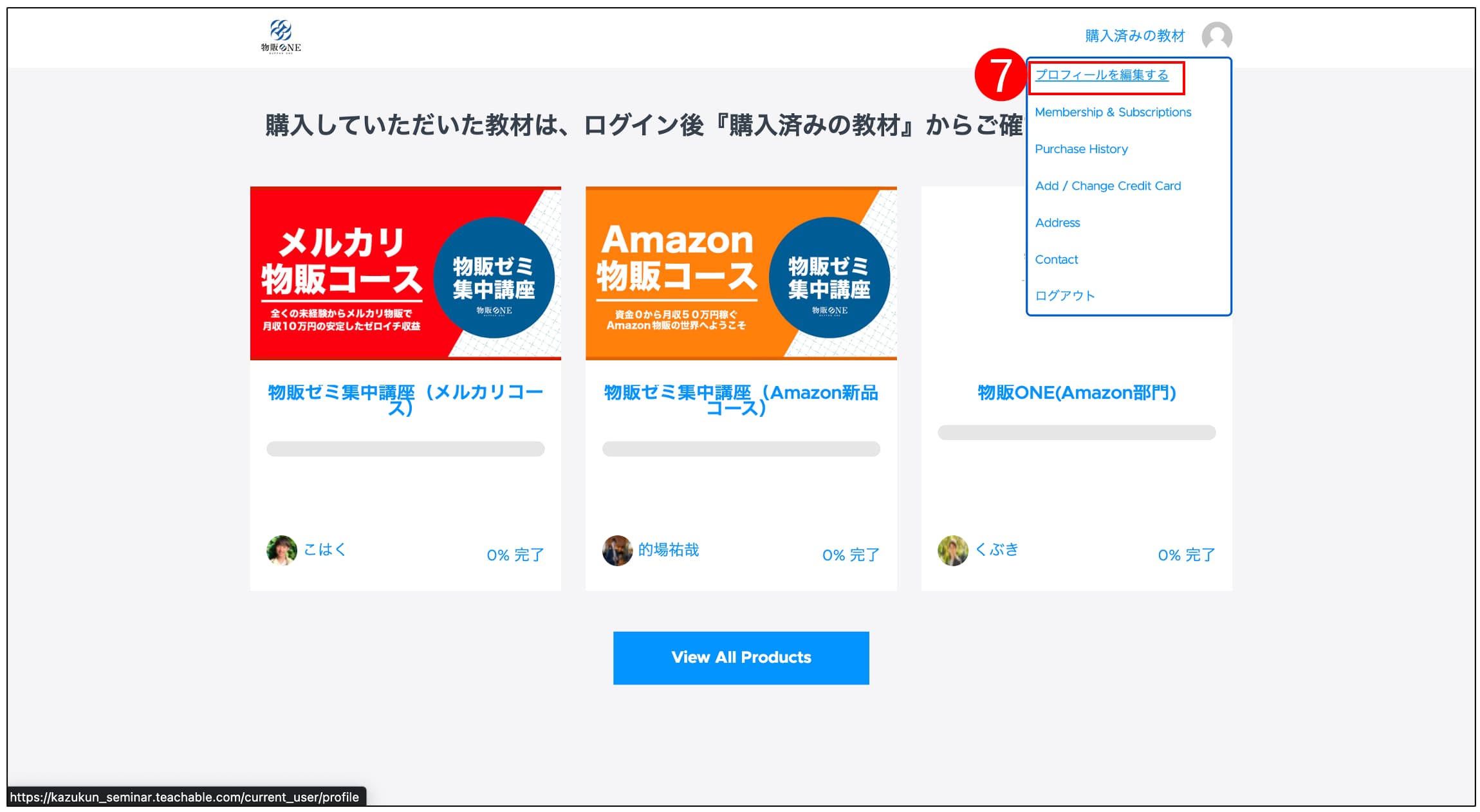This screenshot has width=1480, height=812.
Task: Click the くぶき instructor avatar
Action: coord(952,550)
